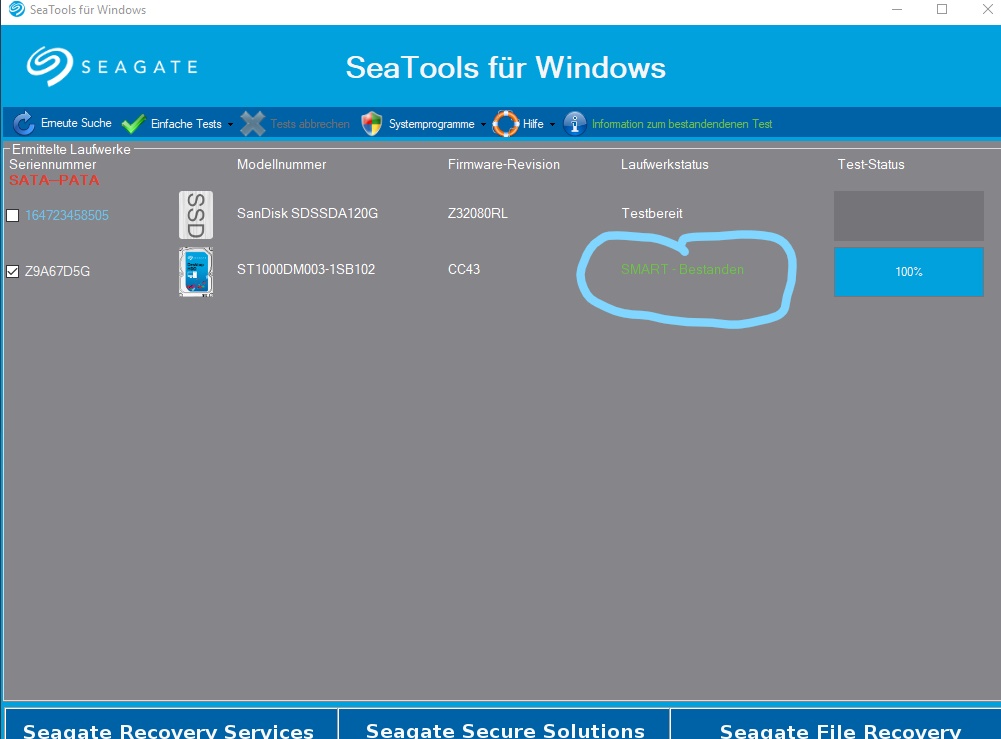Screen dimensions: 1001x739
Task: Expand the Hilfe dropdown arrow
Action: coord(552,124)
